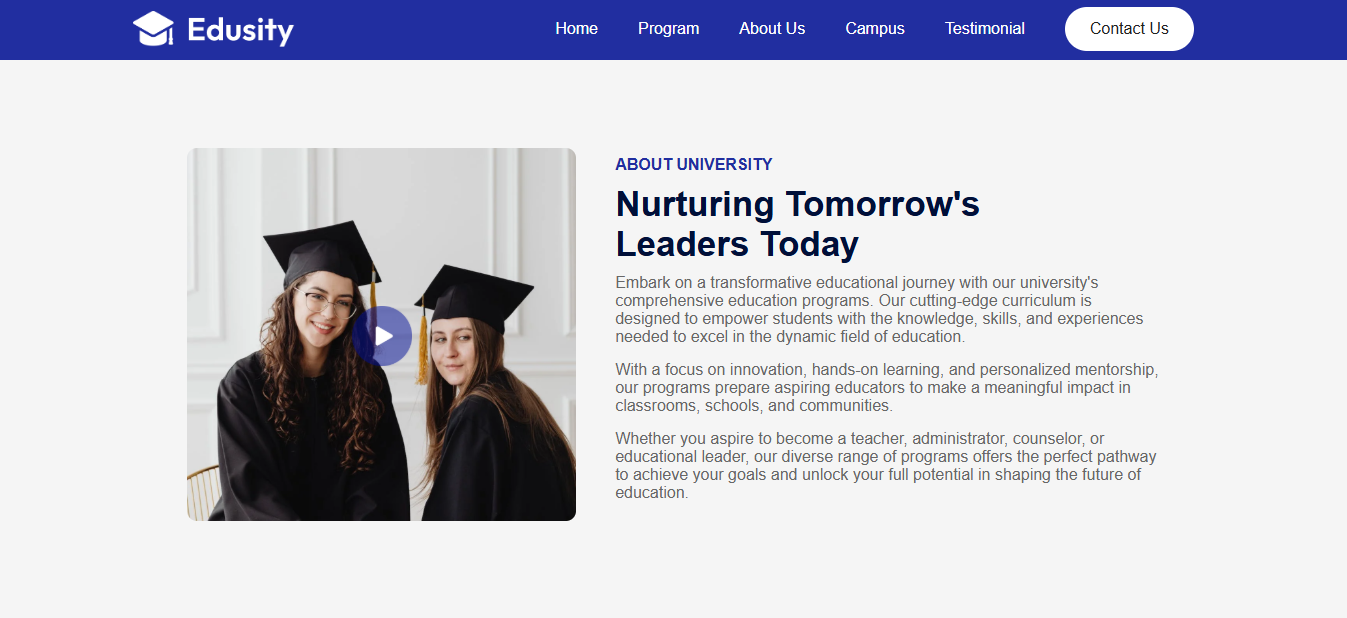The width and height of the screenshot is (1347, 618).
Task: Click the Nurturing Tomorrow's Leaders Today heading
Action: [x=797, y=223]
